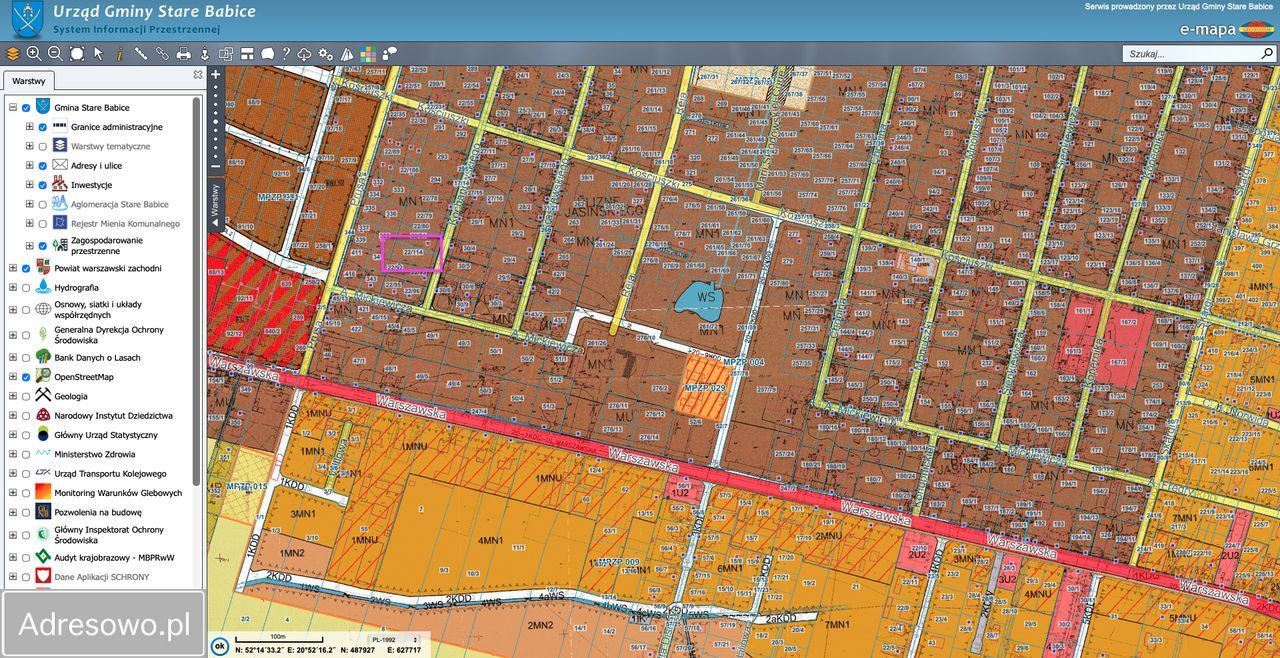Click the cloud download toolbar icon
This screenshot has height=658, width=1280.
click(x=305, y=54)
